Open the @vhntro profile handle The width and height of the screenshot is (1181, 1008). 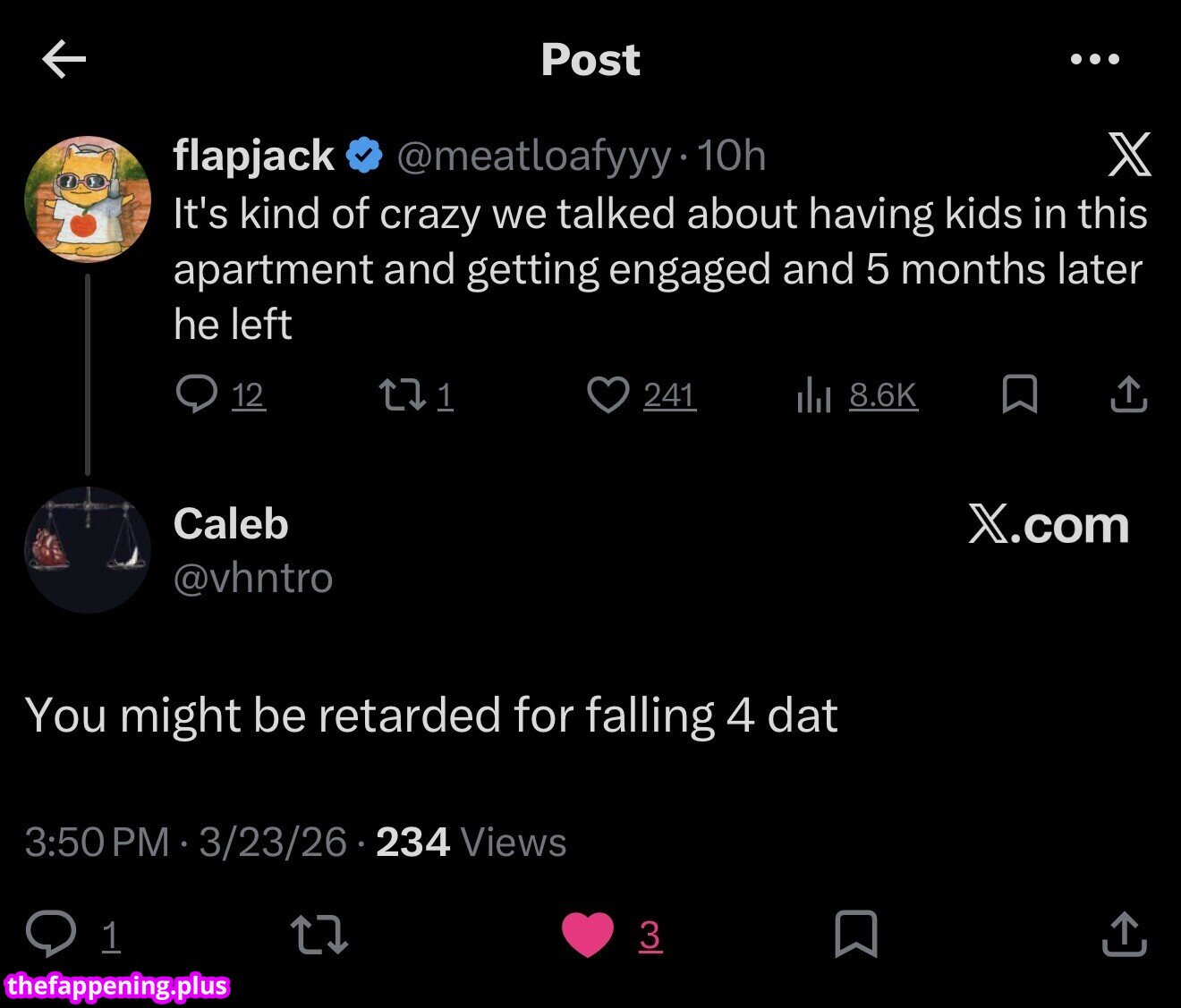tap(253, 578)
